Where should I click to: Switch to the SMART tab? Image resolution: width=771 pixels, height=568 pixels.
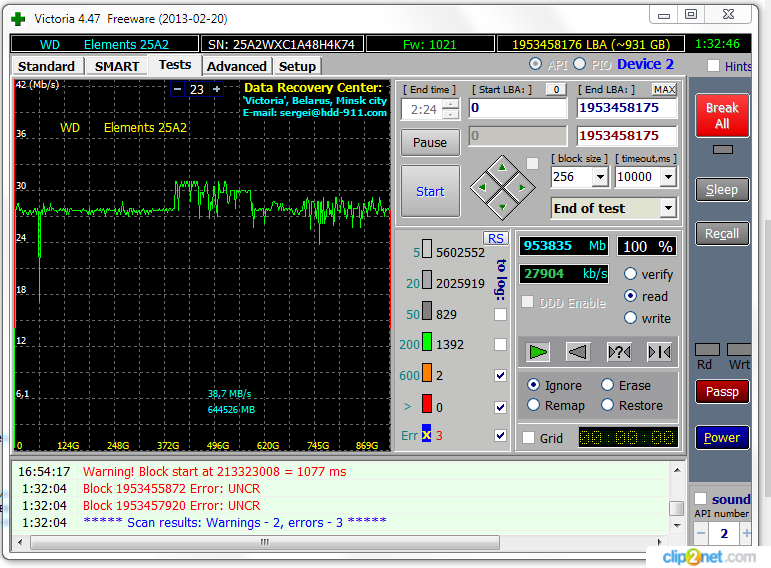[x=117, y=66]
